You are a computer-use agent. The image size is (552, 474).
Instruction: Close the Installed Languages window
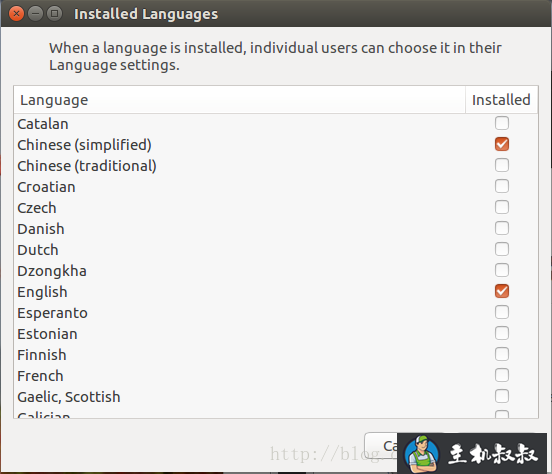click(x=16, y=14)
